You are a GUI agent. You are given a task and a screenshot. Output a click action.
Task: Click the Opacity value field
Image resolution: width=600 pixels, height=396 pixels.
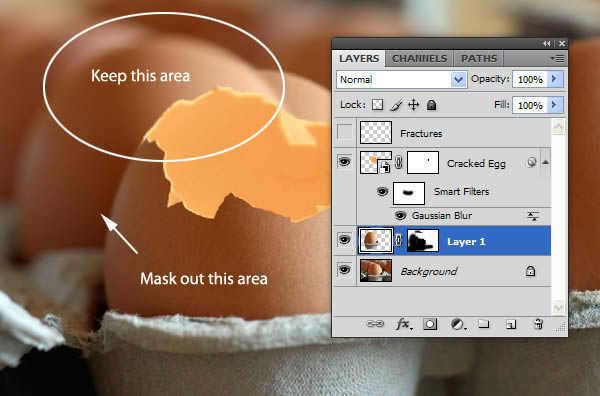click(x=530, y=80)
